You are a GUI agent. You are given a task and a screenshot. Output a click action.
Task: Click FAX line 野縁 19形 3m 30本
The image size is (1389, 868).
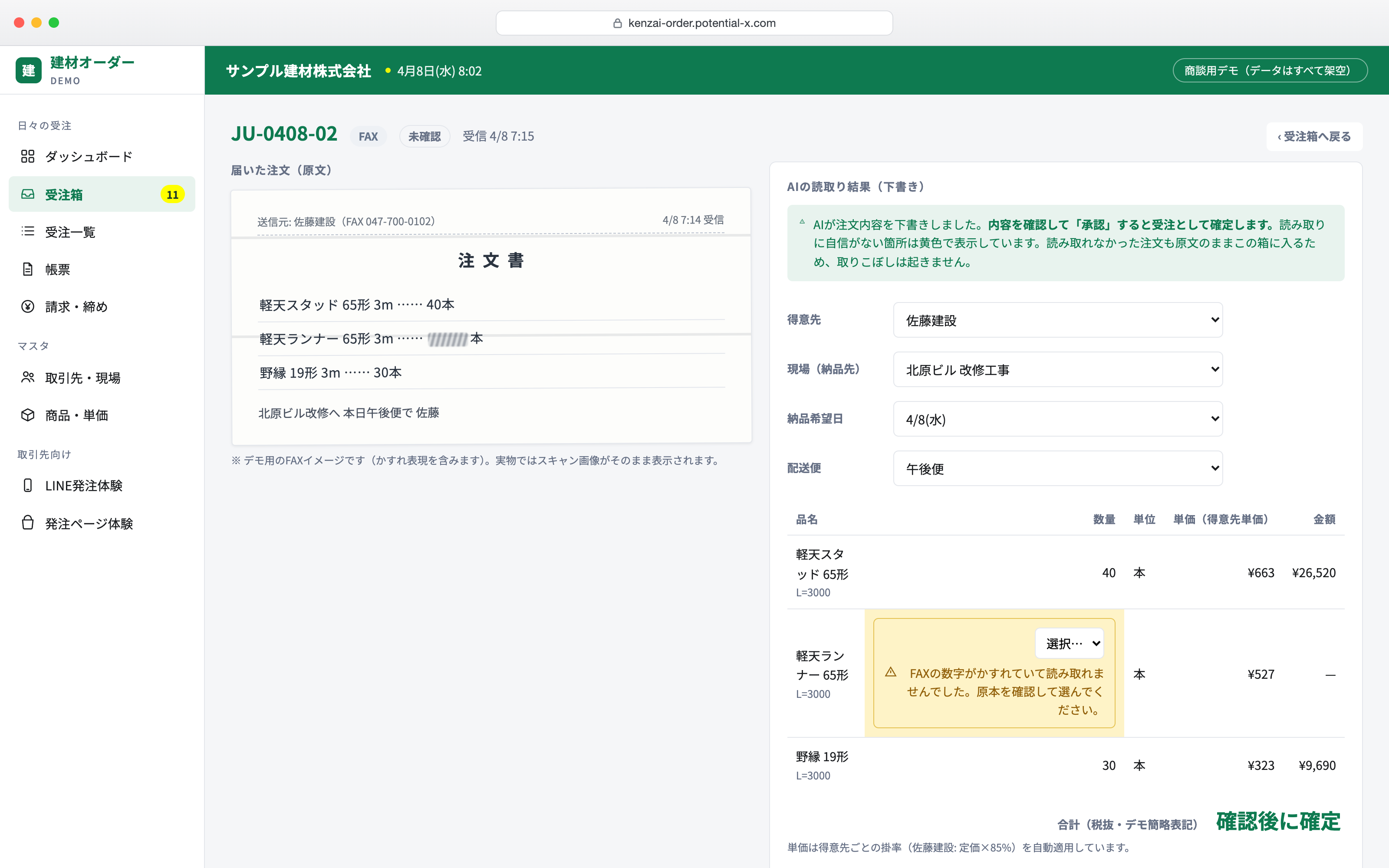point(331,372)
